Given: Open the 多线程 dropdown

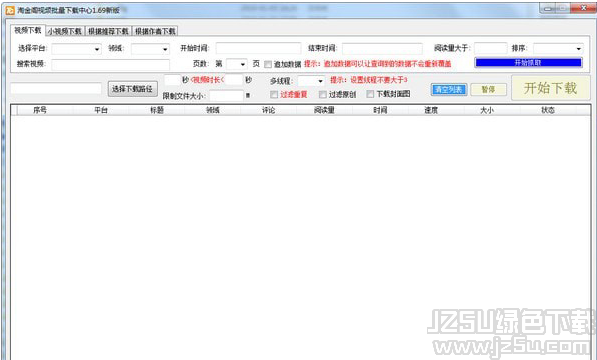Looking at the screenshot, I should click(311, 81).
